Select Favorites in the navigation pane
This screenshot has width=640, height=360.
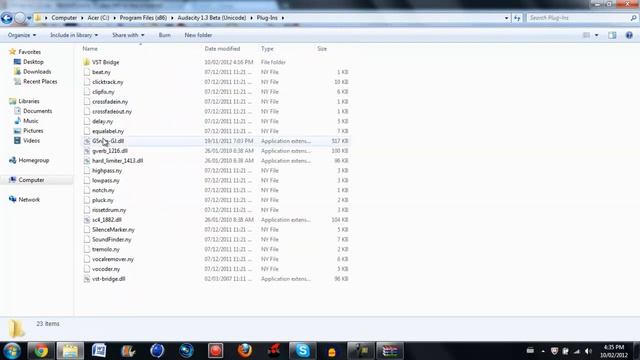click(29, 52)
